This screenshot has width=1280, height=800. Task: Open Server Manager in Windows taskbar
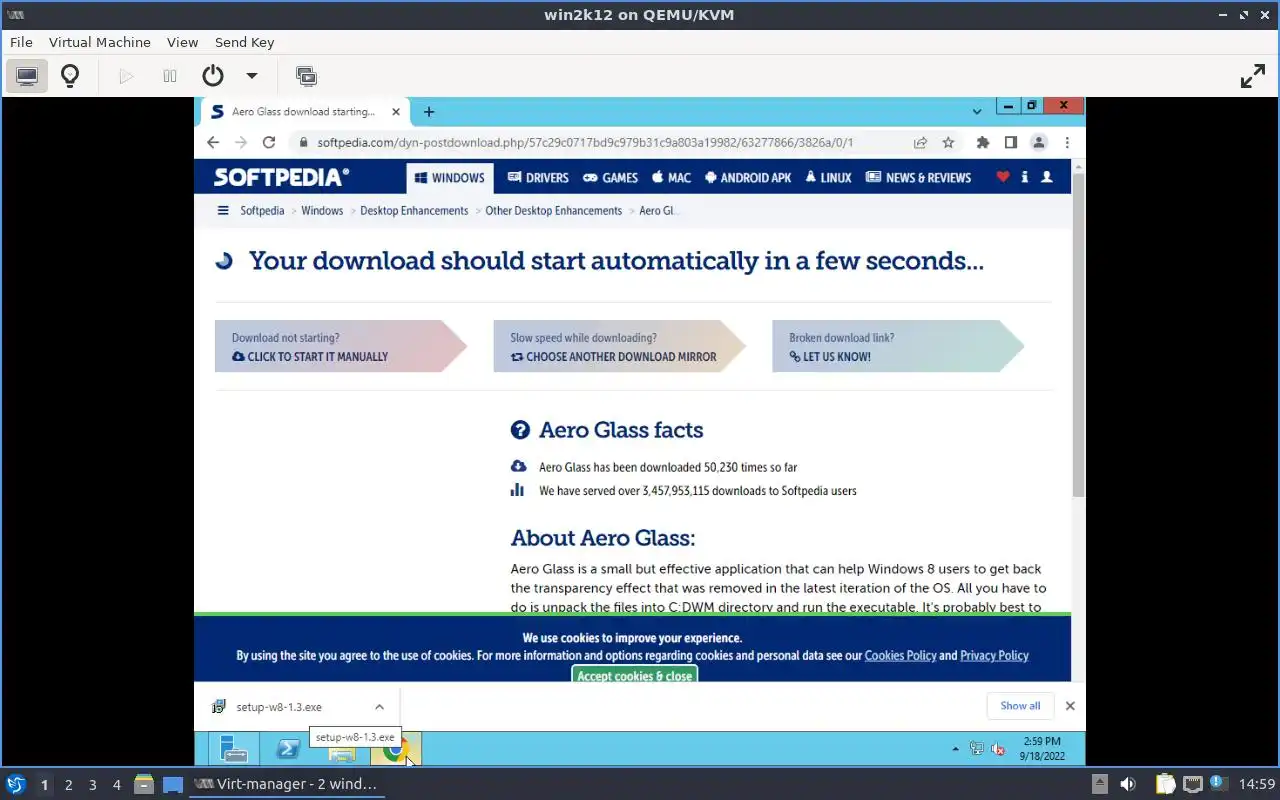(x=234, y=749)
